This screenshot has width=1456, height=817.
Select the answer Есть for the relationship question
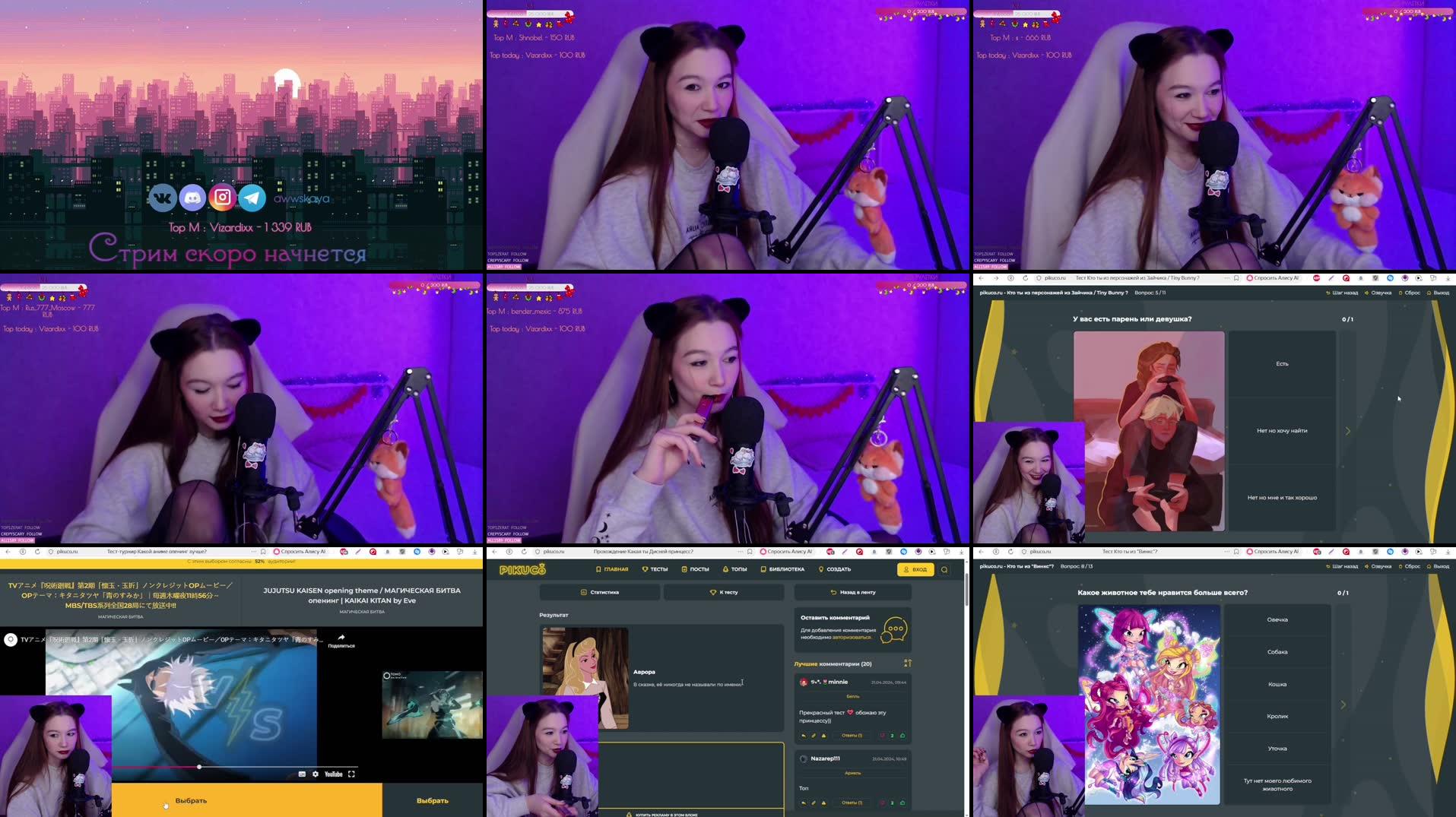[x=1282, y=363]
